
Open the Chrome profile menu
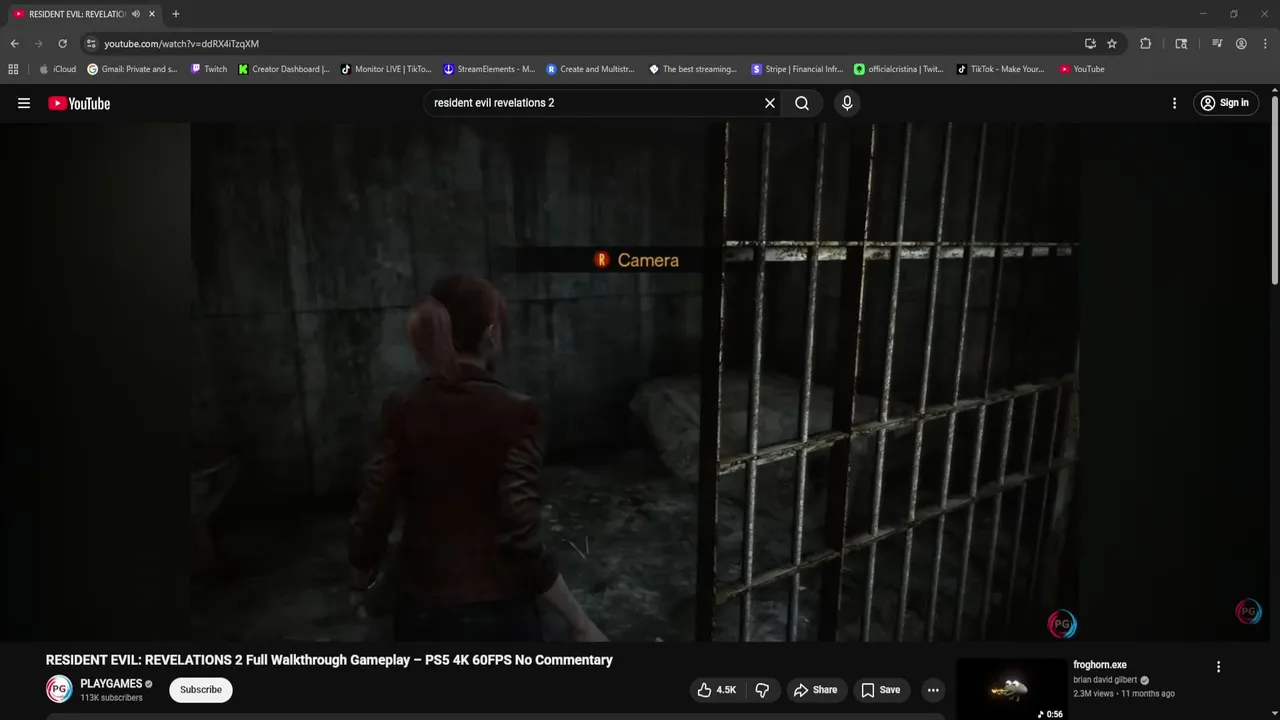[1241, 44]
